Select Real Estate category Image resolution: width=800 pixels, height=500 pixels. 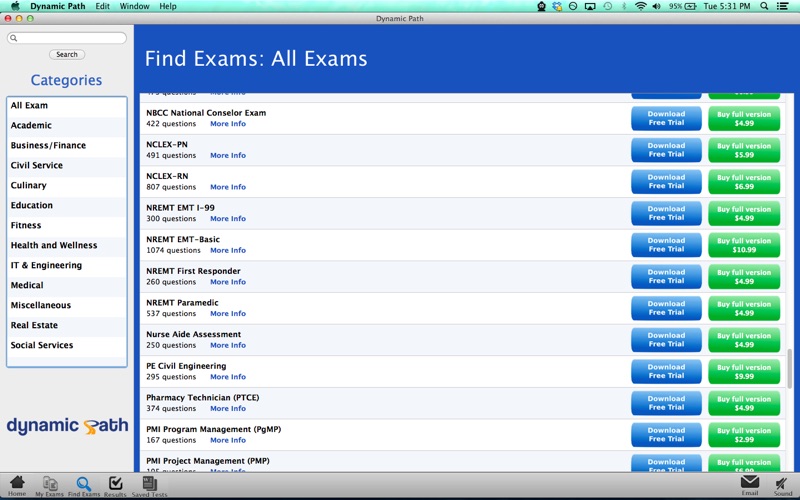67,325
